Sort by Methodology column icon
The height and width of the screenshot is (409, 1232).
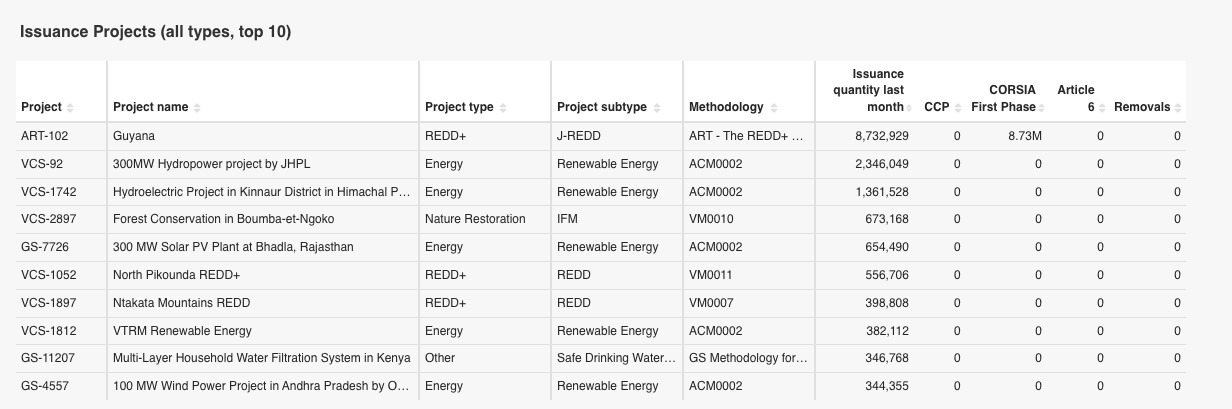coord(772,108)
